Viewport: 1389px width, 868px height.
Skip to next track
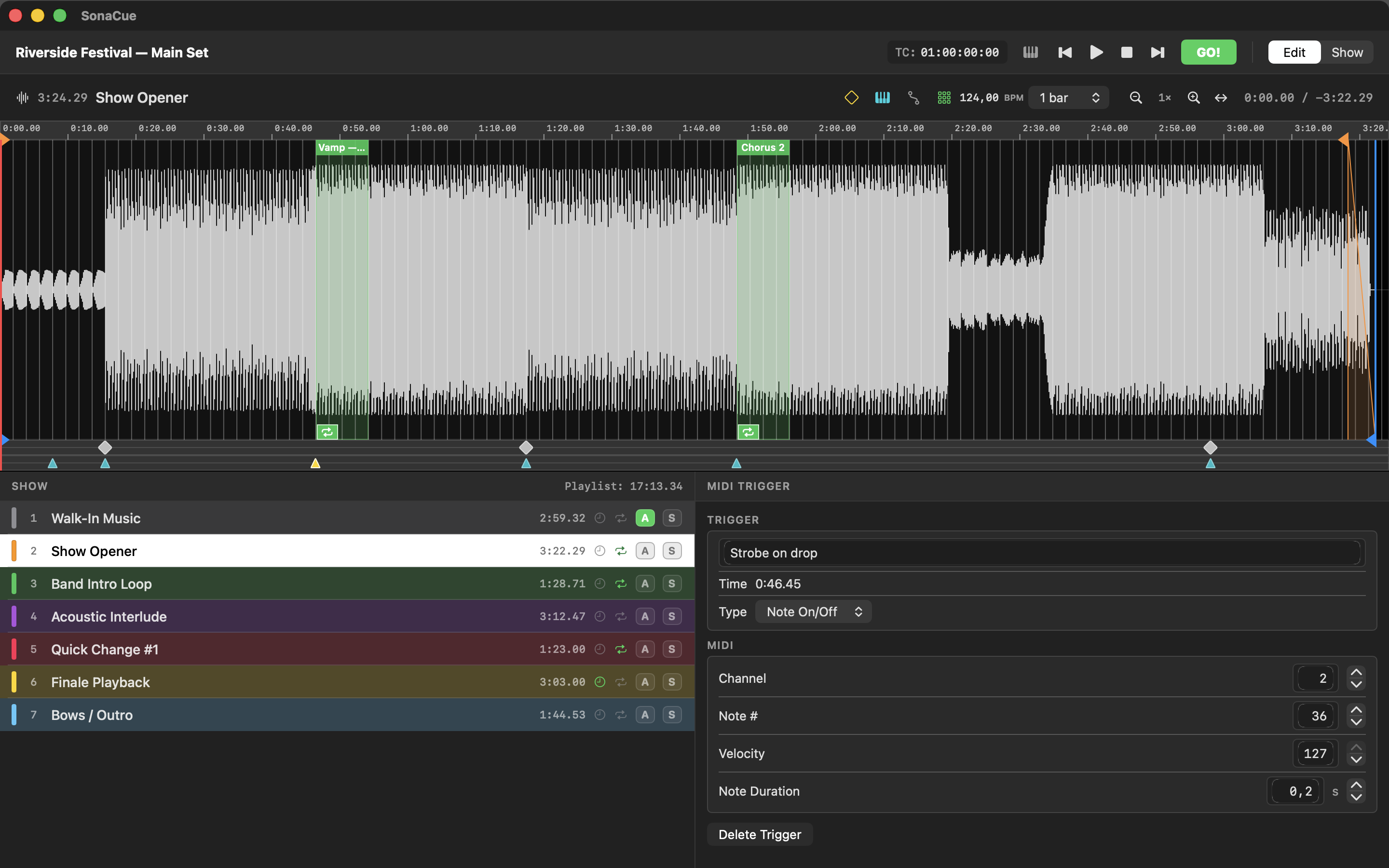coord(1157,52)
